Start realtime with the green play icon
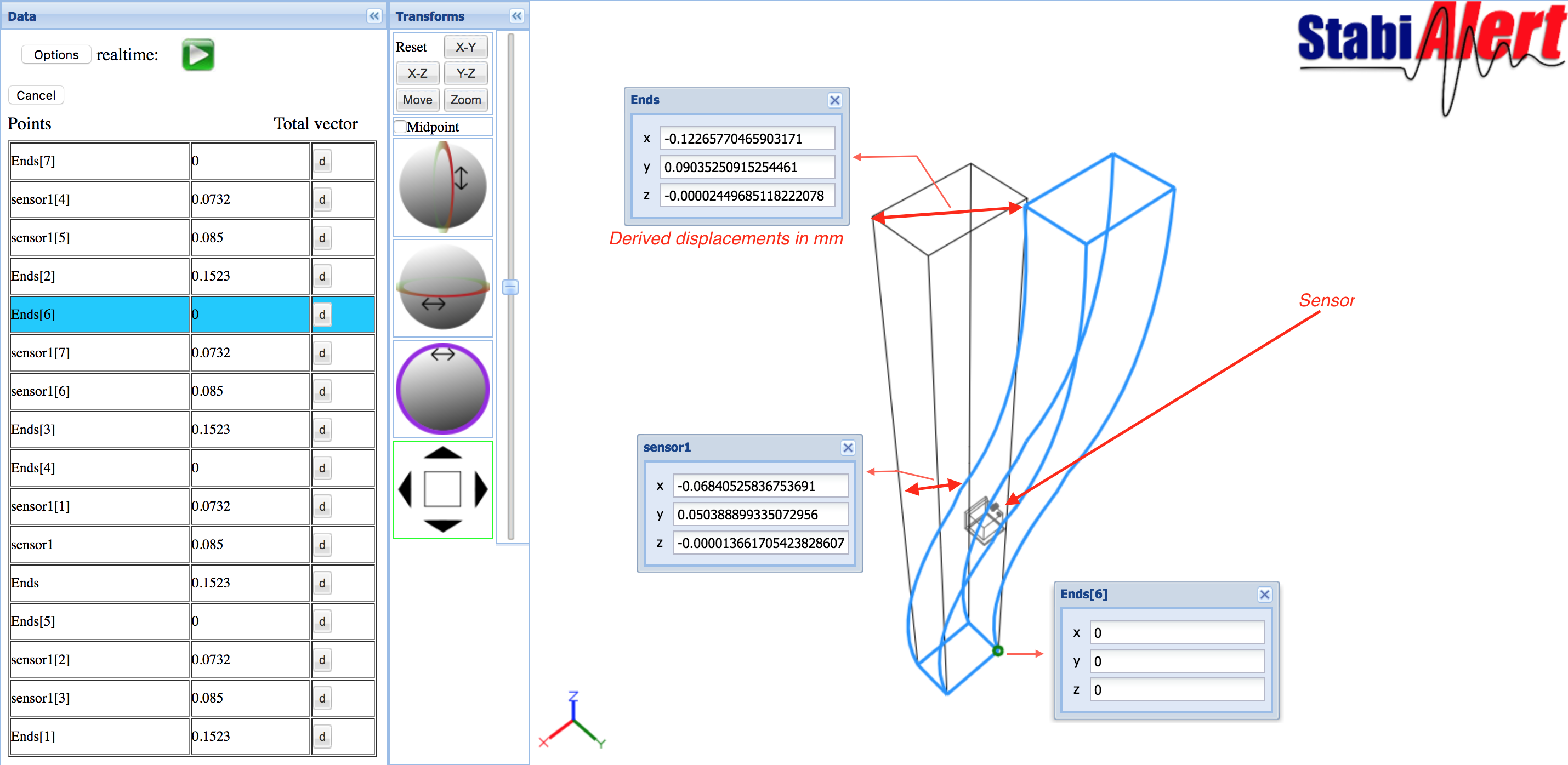The image size is (1568, 765). coord(198,55)
